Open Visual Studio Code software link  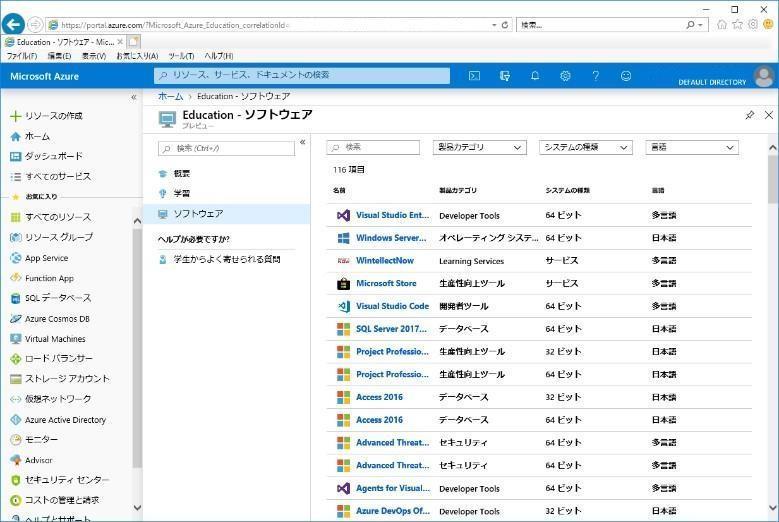(x=392, y=306)
